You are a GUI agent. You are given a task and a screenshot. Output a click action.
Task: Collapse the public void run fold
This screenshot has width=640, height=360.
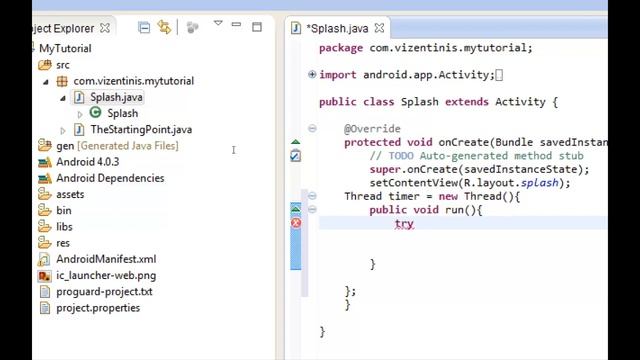pyautogui.click(x=312, y=209)
